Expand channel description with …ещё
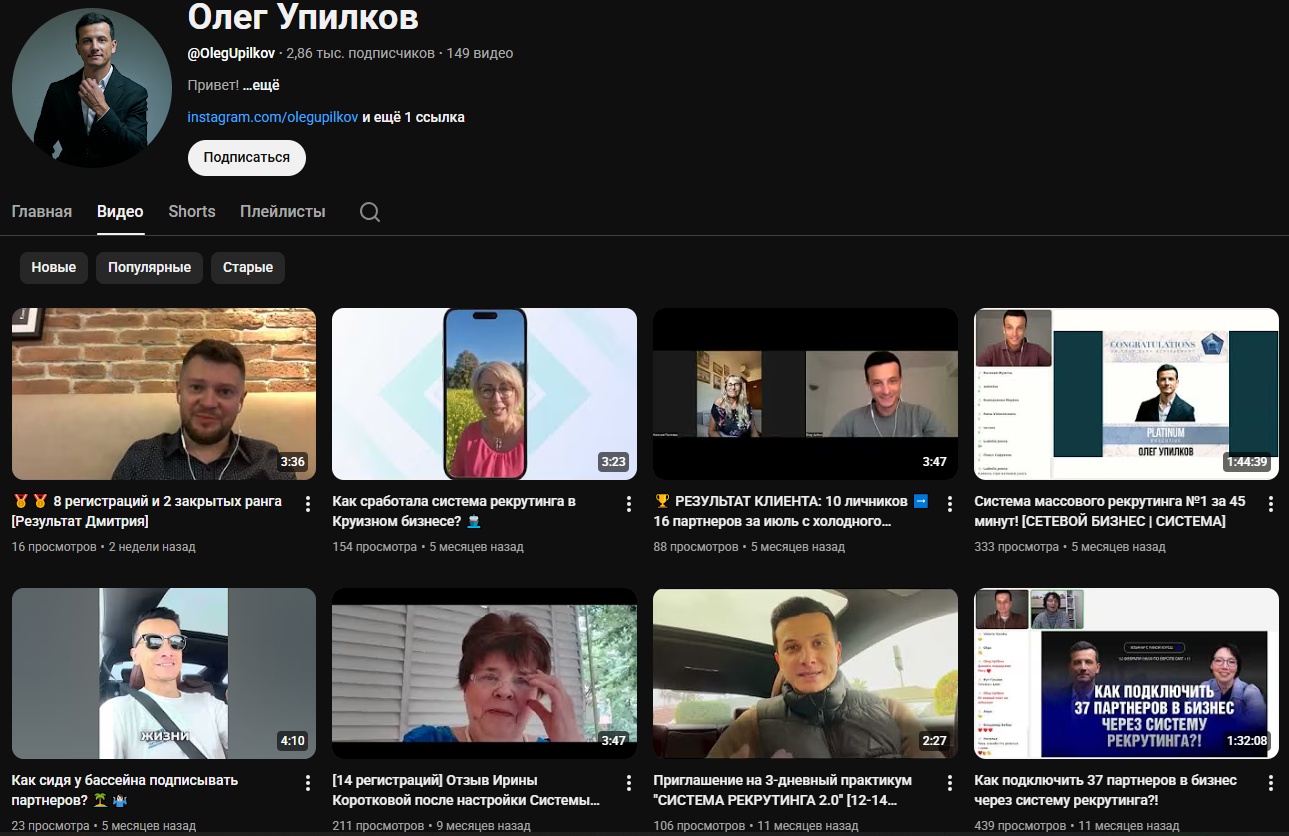The height and width of the screenshot is (836, 1289). point(261,86)
